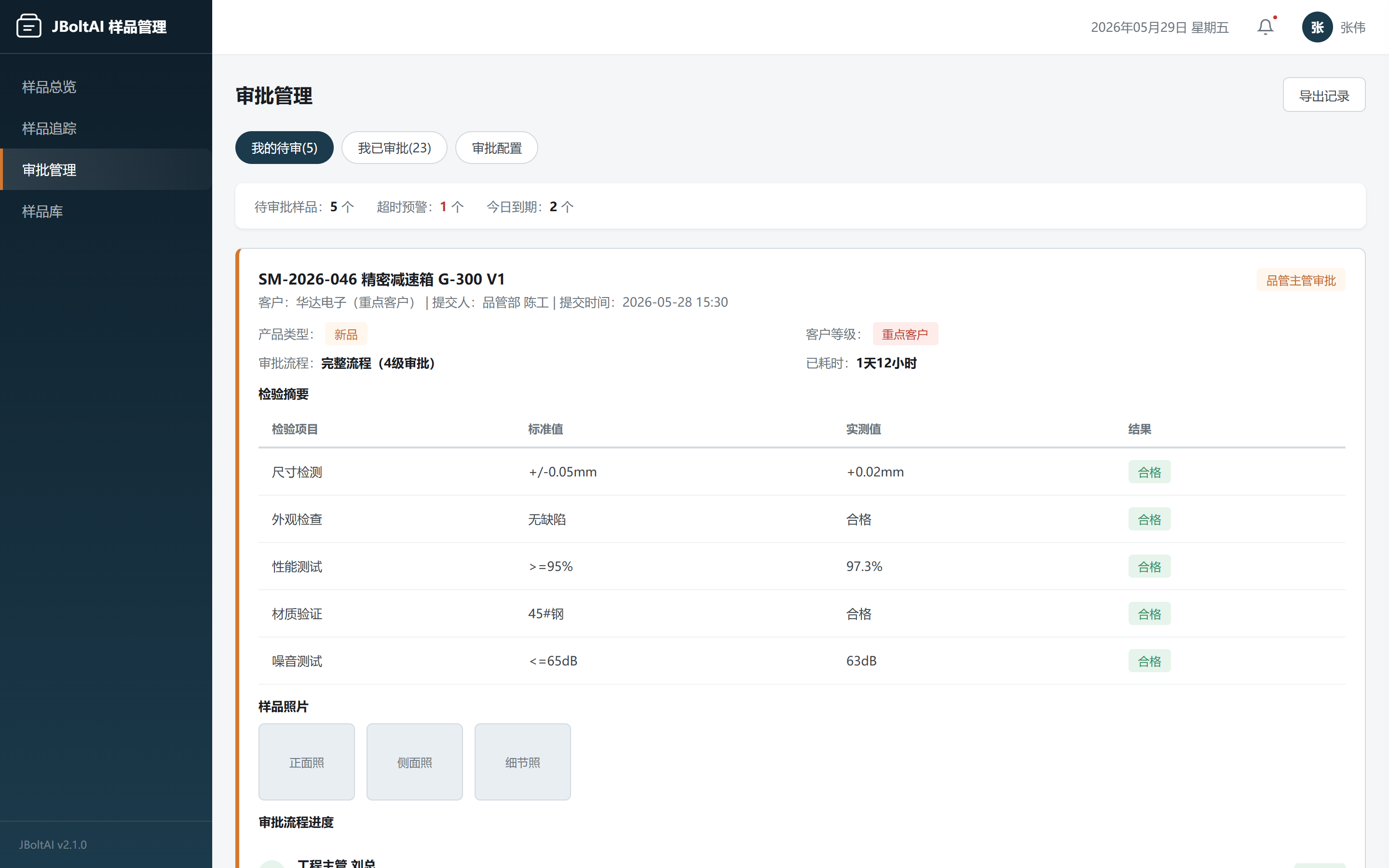The width and height of the screenshot is (1389, 868).
Task: Click the 合格 badge in 噪音测试 row
Action: [1149, 661]
